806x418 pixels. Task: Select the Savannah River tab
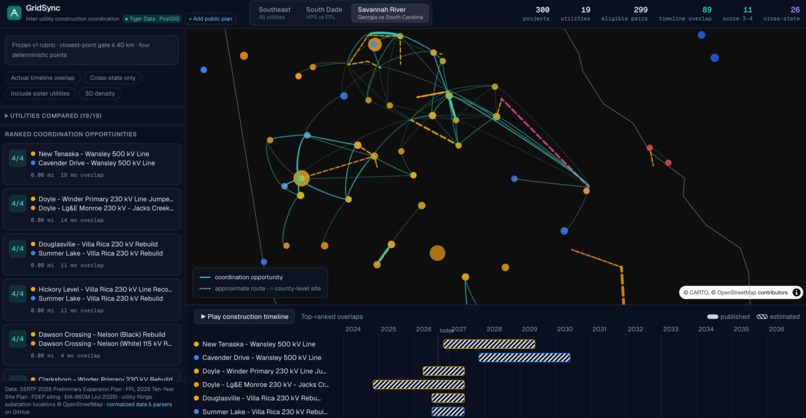tap(390, 13)
